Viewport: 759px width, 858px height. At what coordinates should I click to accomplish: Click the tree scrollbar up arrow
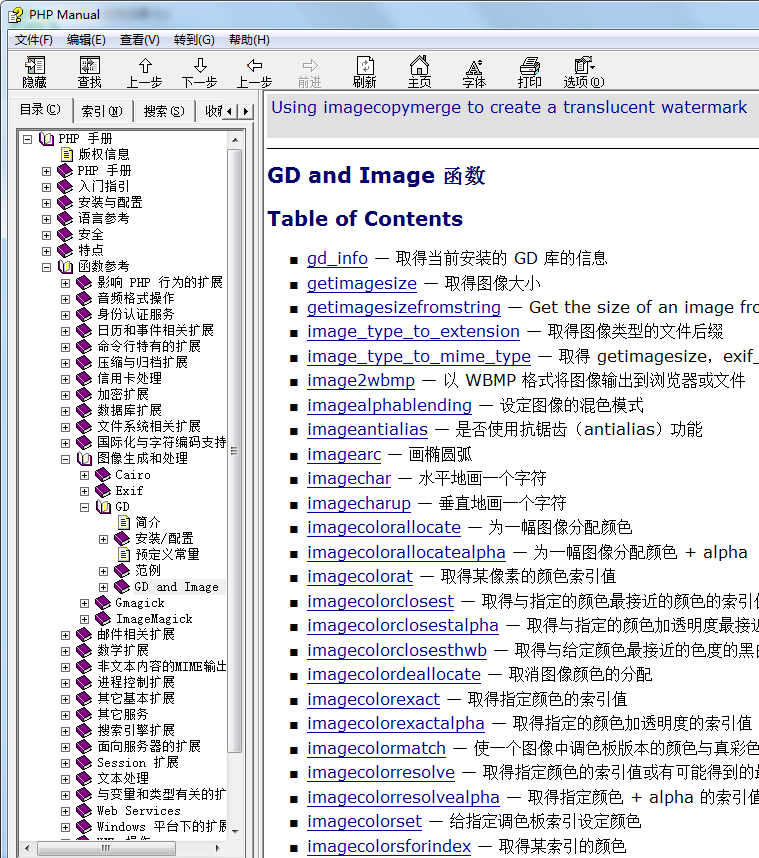pyautogui.click(x=235, y=141)
